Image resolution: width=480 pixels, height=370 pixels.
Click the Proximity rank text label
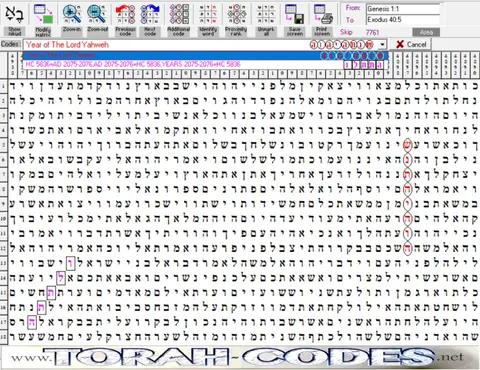tap(236, 31)
